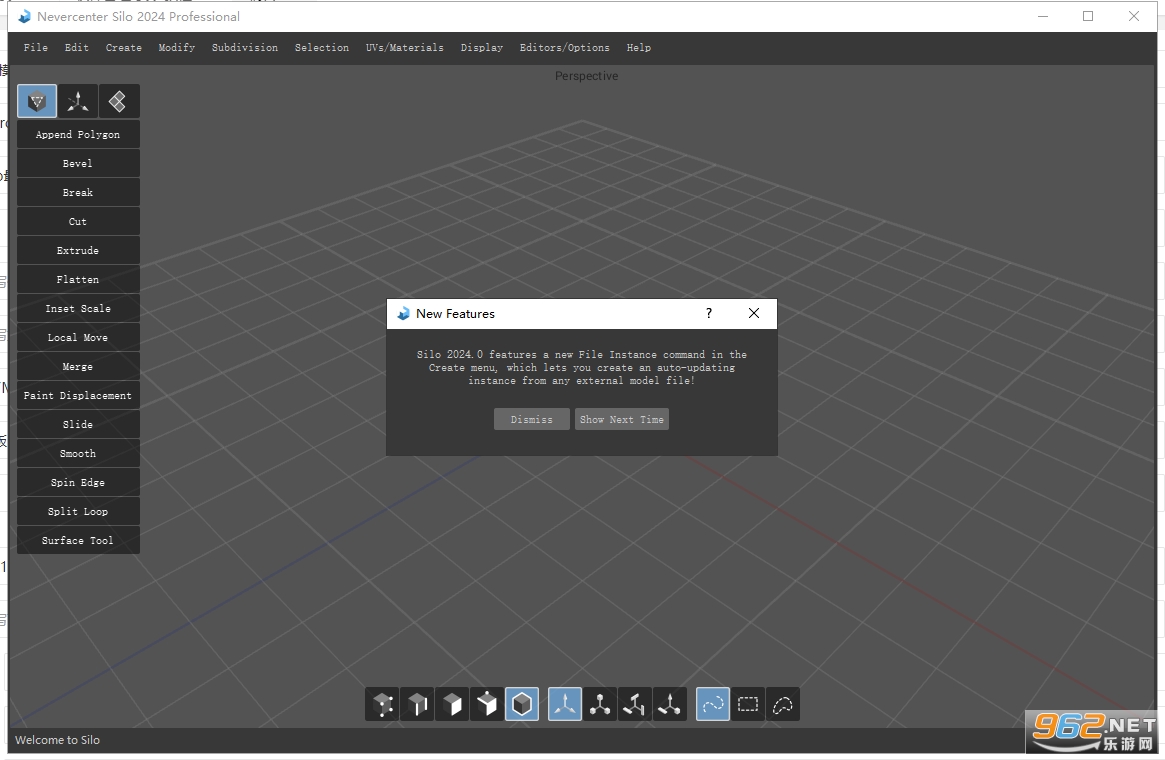Select the object selection mode cube icon

pos(522,704)
